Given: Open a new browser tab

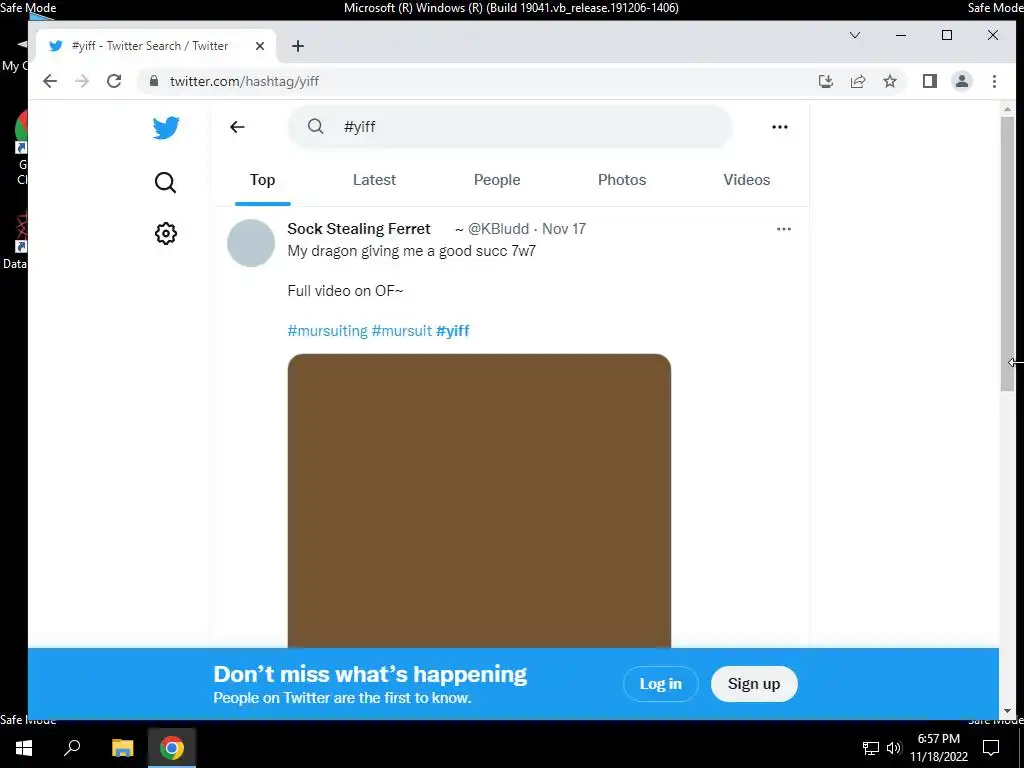Looking at the screenshot, I should pyautogui.click(x=298, y=46).
